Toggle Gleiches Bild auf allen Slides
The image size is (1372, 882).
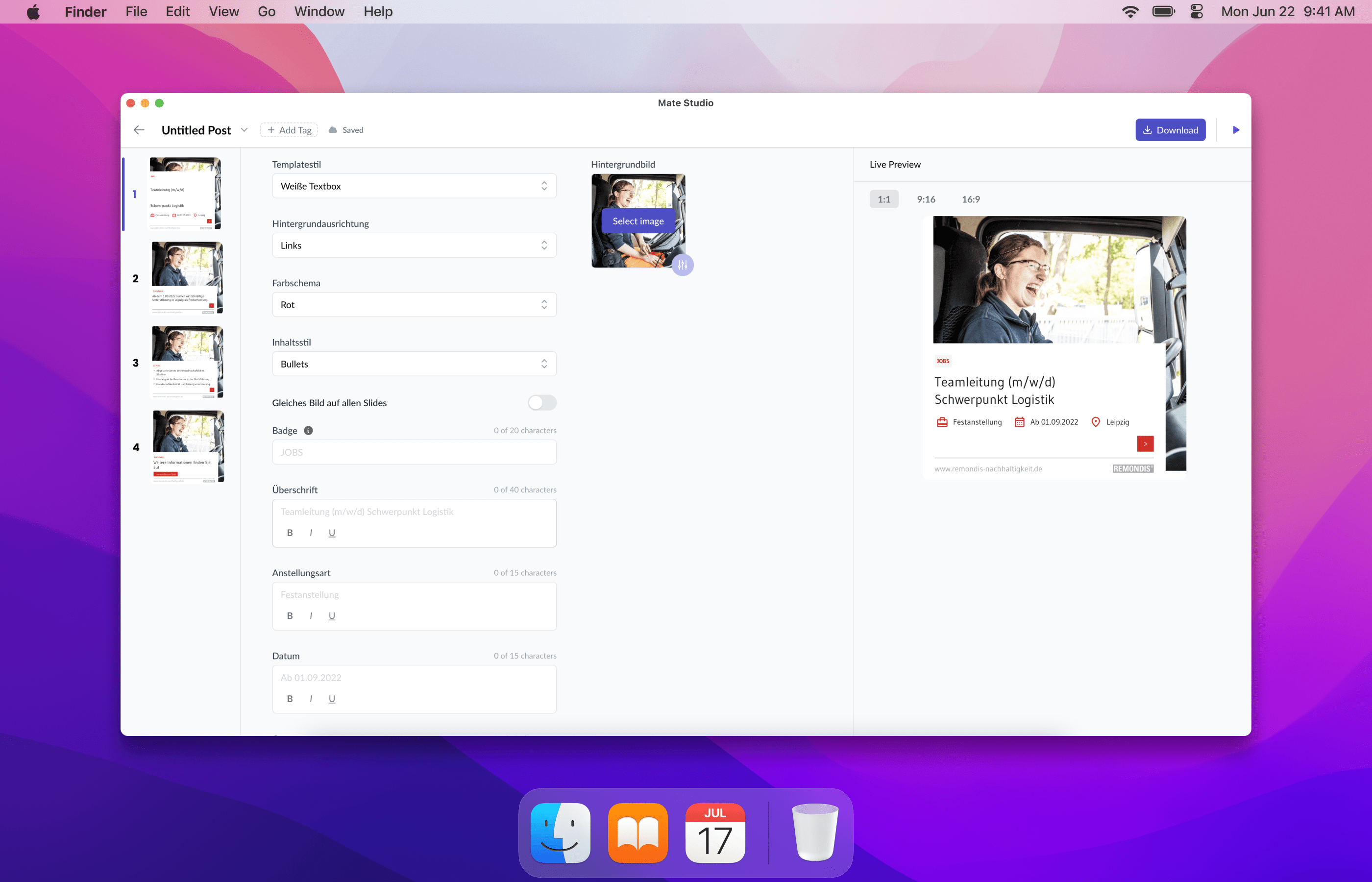pyautogui.click(x=542, y=403)
